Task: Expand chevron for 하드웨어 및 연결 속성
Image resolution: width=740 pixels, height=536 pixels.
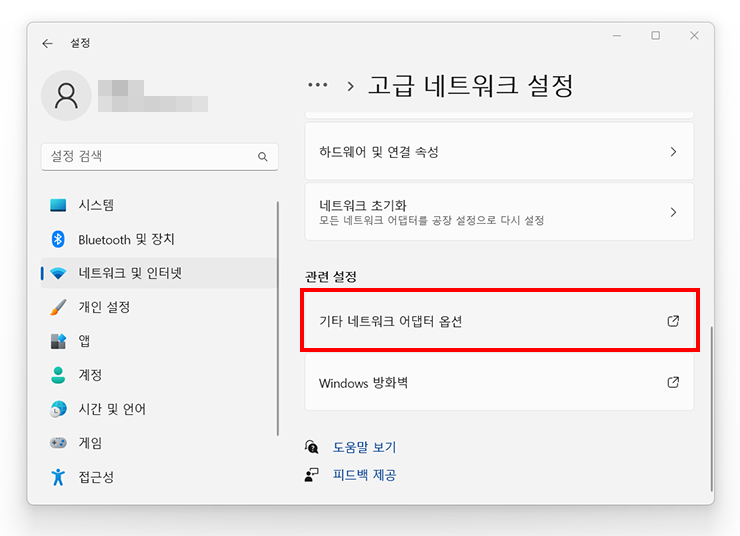Action: click(673, 152)
